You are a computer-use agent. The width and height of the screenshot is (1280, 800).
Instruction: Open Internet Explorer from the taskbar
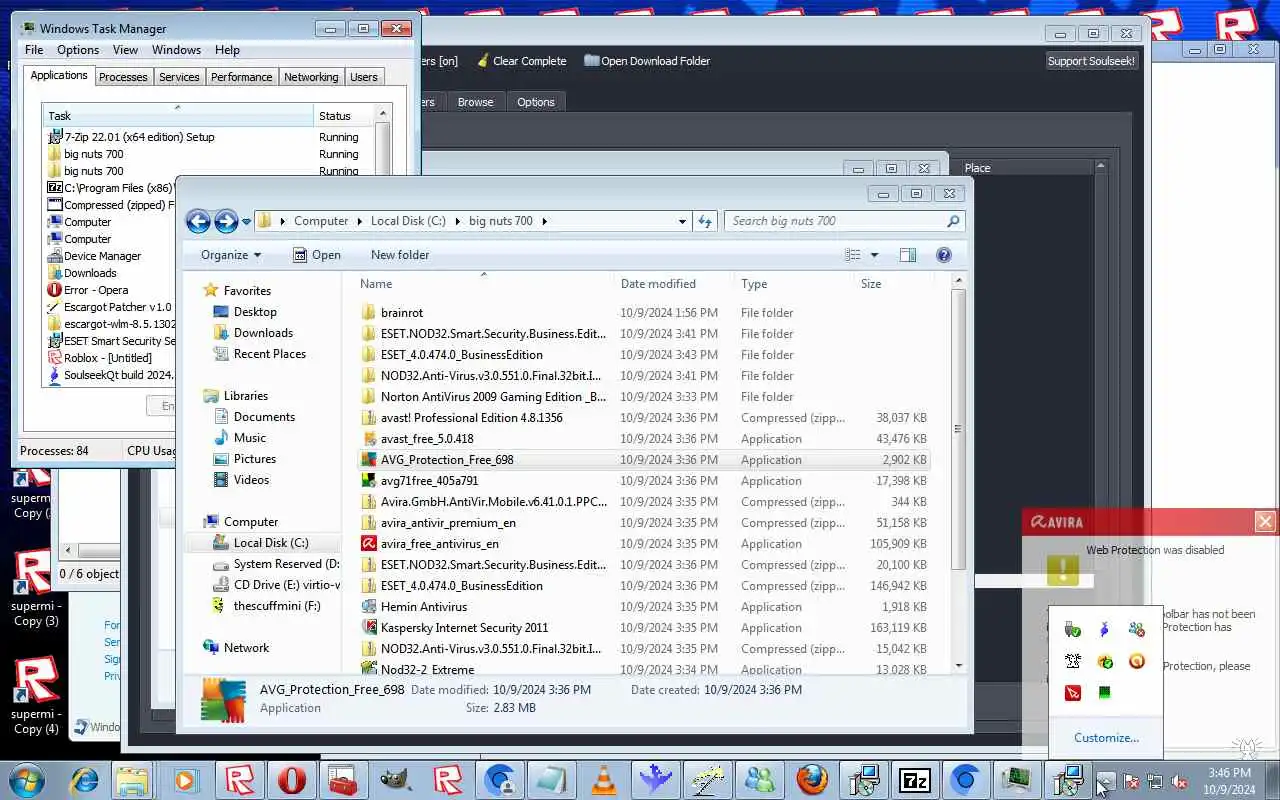[84, 780]
